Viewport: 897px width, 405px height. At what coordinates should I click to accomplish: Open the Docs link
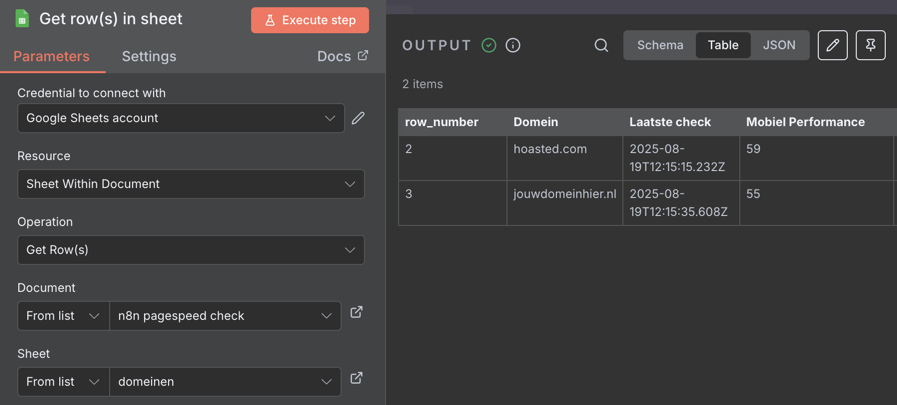tap(343, 56)
